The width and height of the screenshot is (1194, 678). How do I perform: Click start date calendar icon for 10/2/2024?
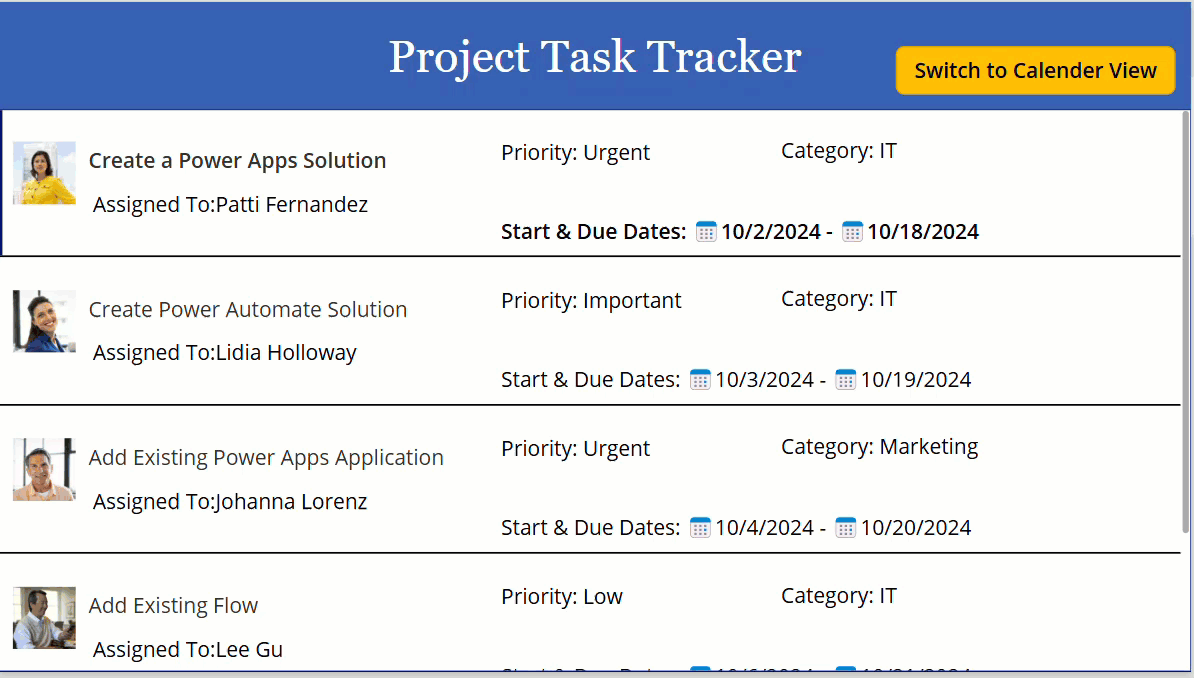[x=706, y=232]
